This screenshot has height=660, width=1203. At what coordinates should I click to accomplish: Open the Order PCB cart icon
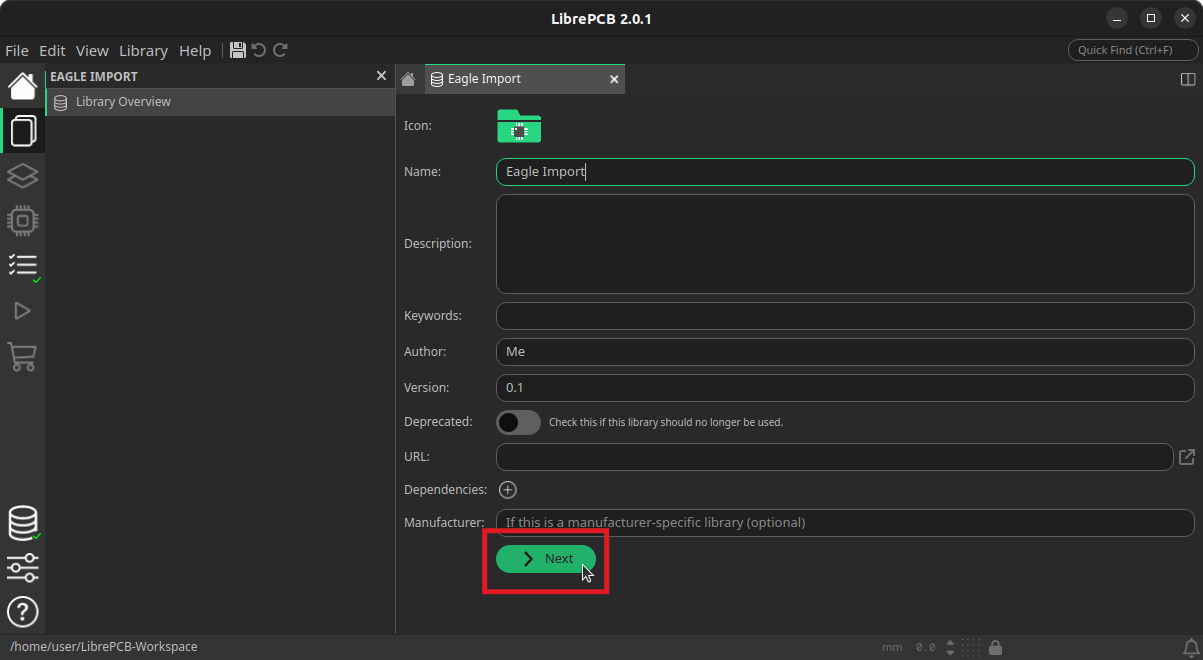pos(22,356)
